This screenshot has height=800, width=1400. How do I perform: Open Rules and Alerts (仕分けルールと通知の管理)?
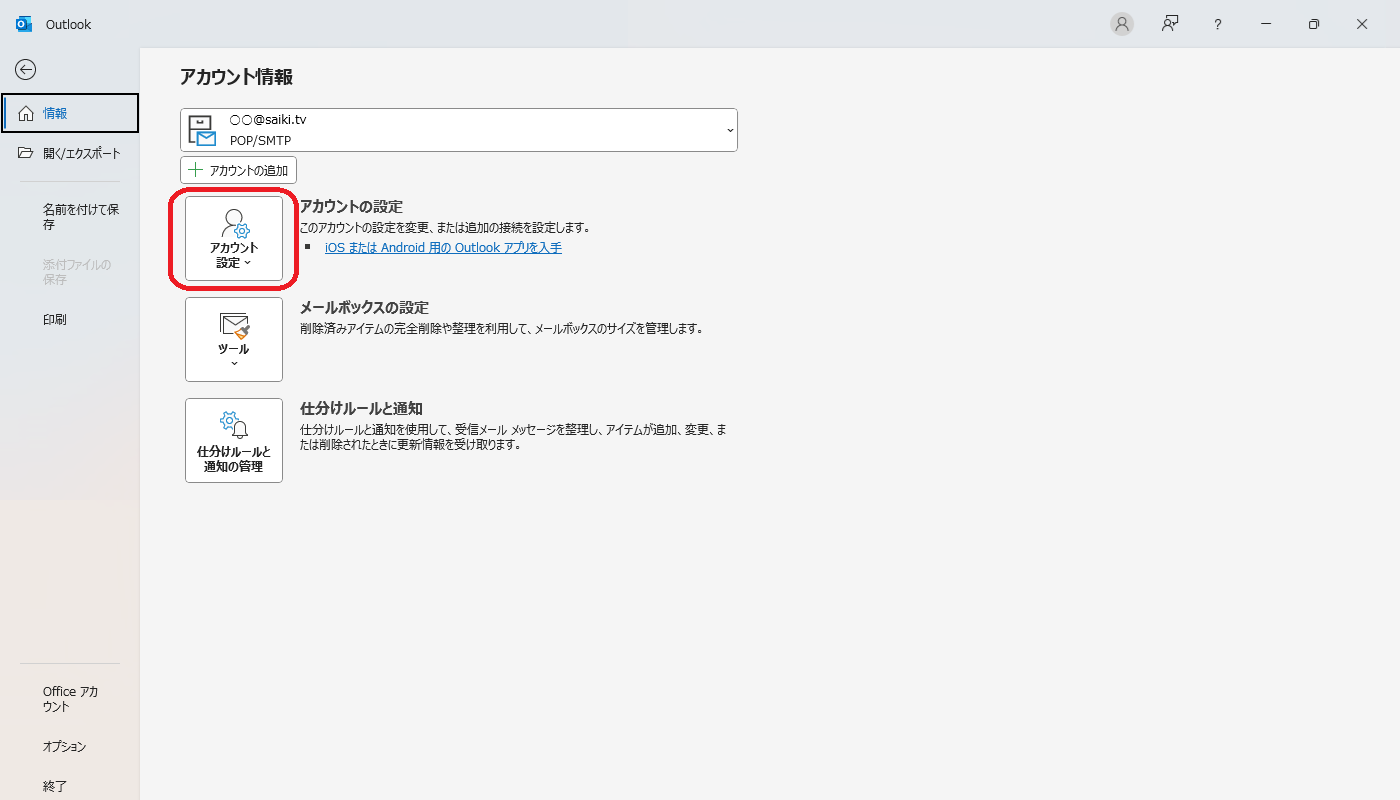coord(234,440)
